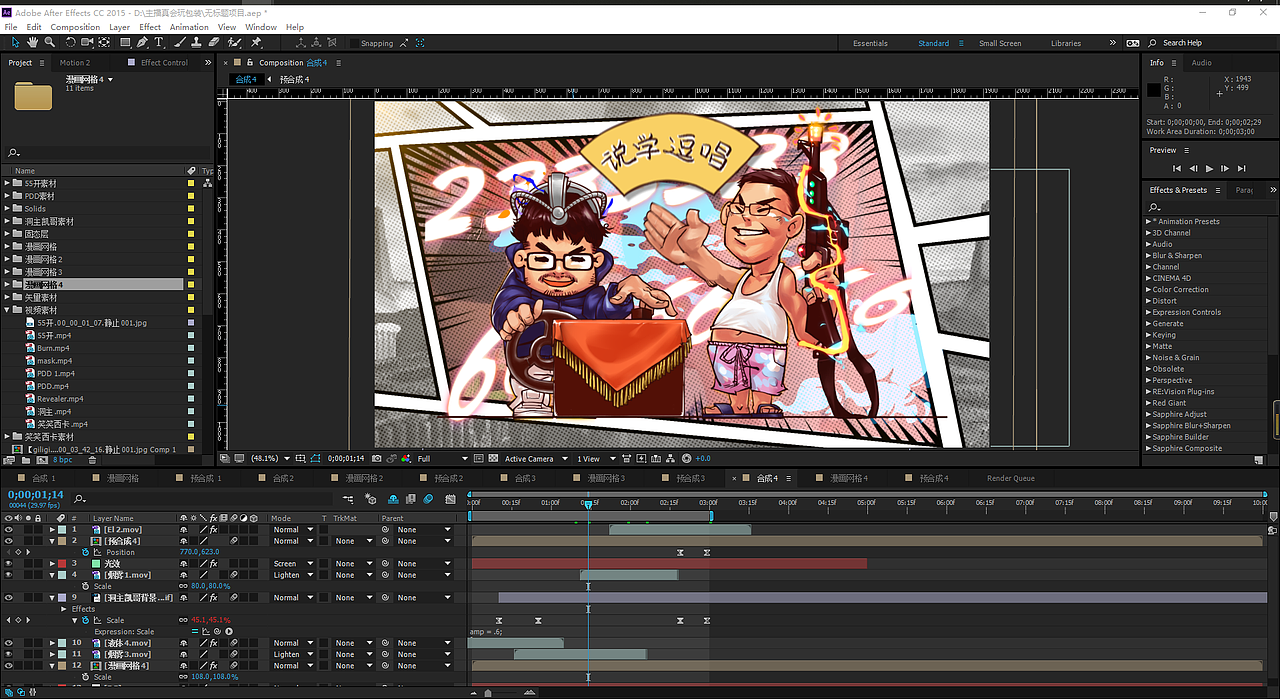Hide layer 1 El 2.mov eye
The width and height of the screenshot is (1280, 699).
coord(9,530)
